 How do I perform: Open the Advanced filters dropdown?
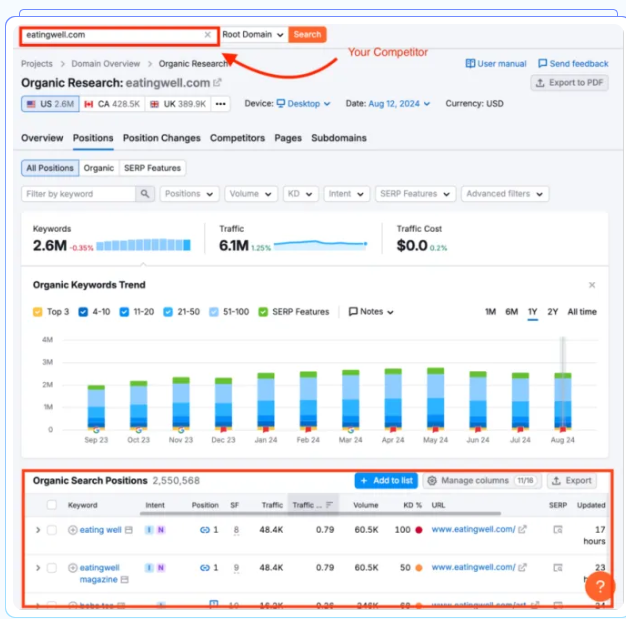[505, 194]
